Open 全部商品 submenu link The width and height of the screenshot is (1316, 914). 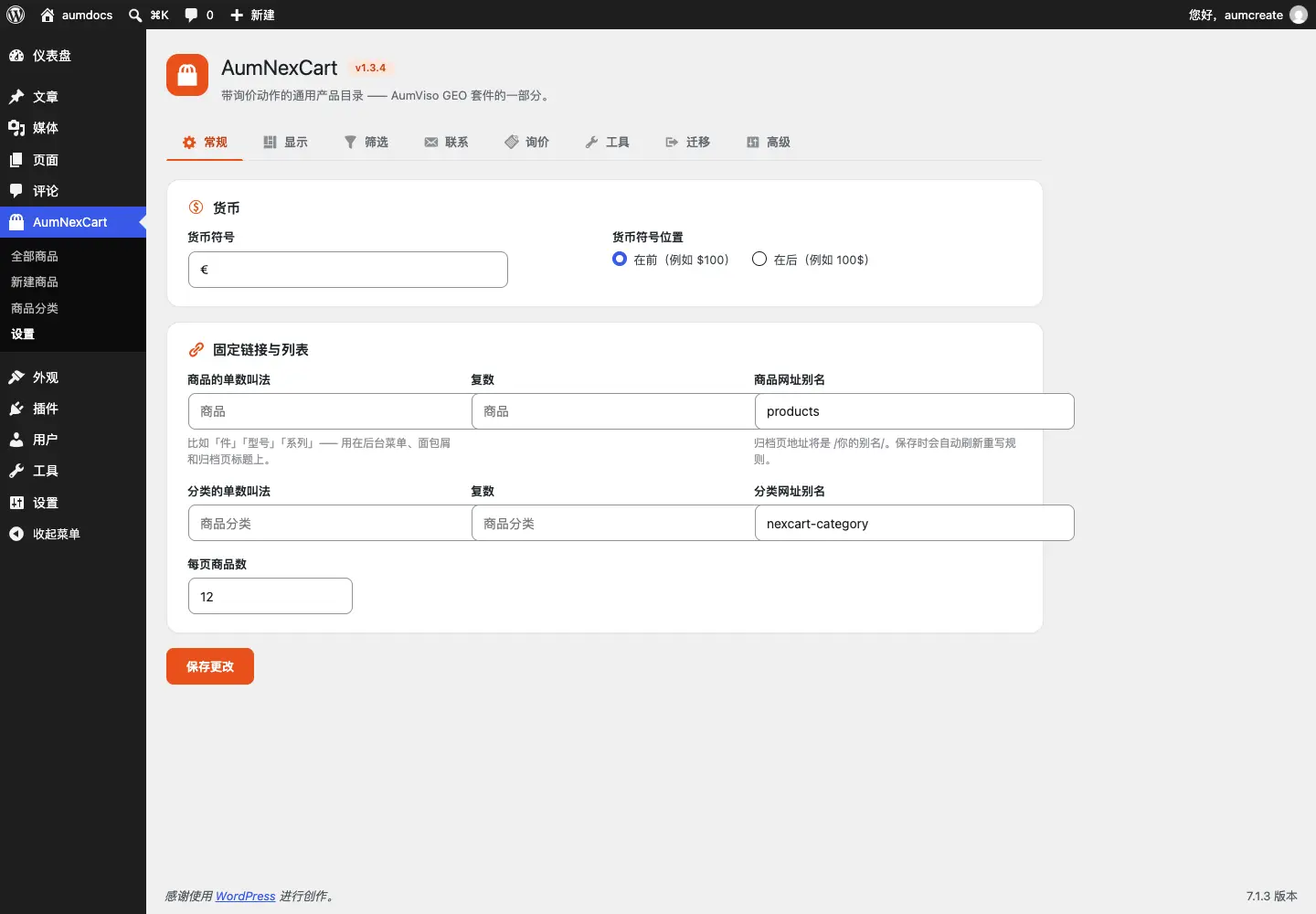[35, 256]
